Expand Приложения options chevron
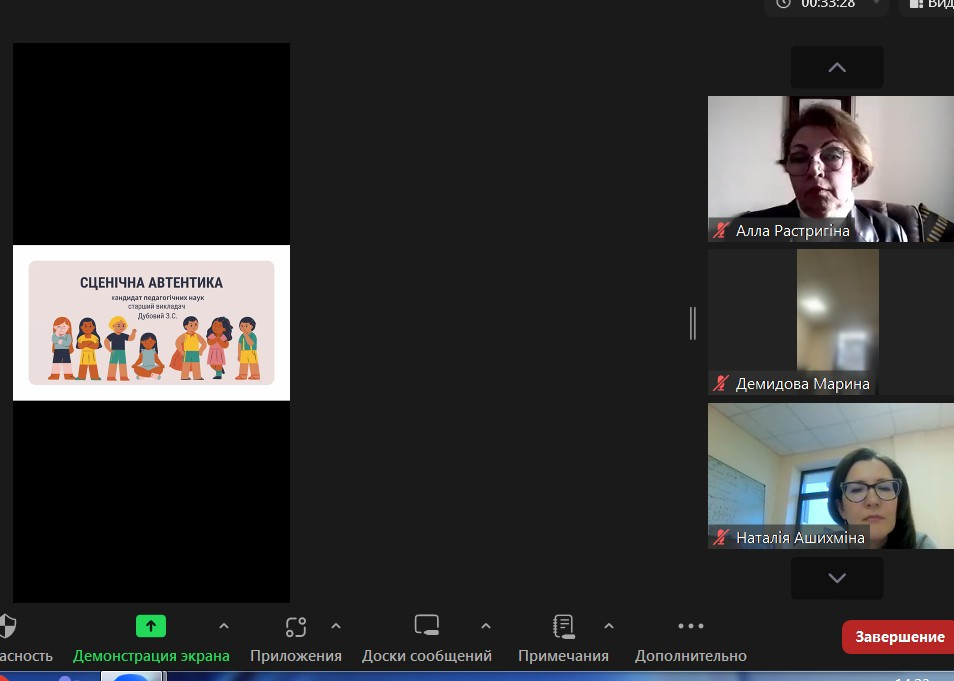The image size is (954, 681). click(336, 626)
